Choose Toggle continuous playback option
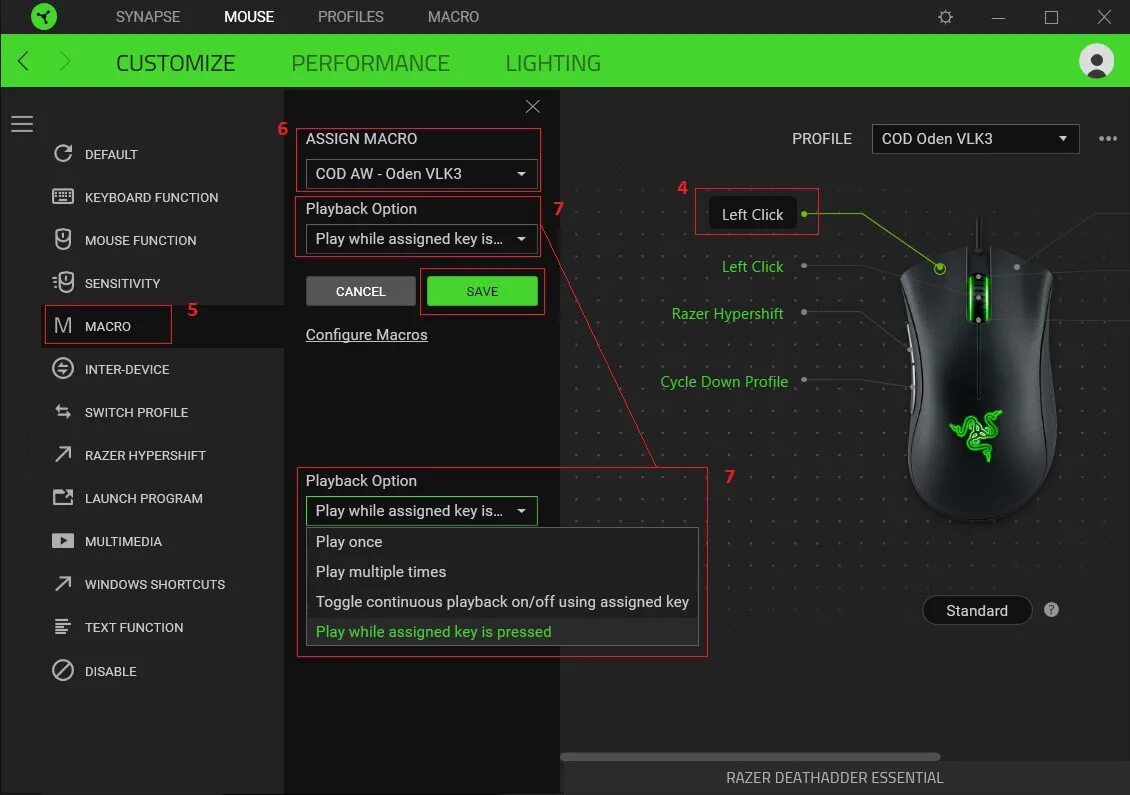 click(x=502, y=602)
